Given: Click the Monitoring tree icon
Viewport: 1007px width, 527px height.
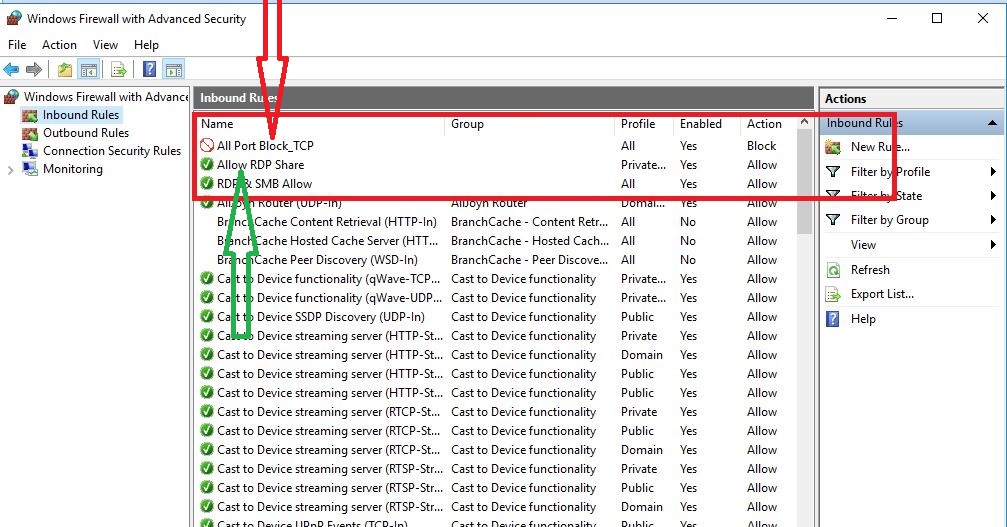Looking at the screenshot, I should 30,169.
